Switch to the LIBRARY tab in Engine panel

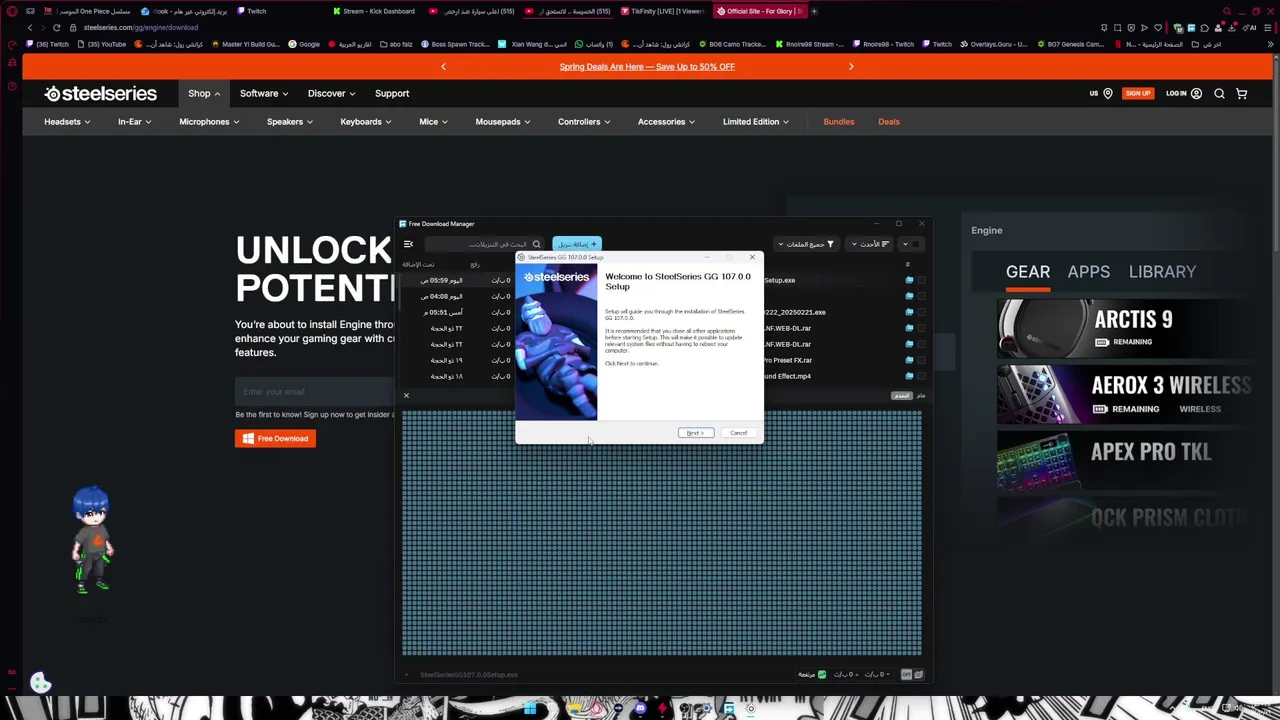(1162, 272)
